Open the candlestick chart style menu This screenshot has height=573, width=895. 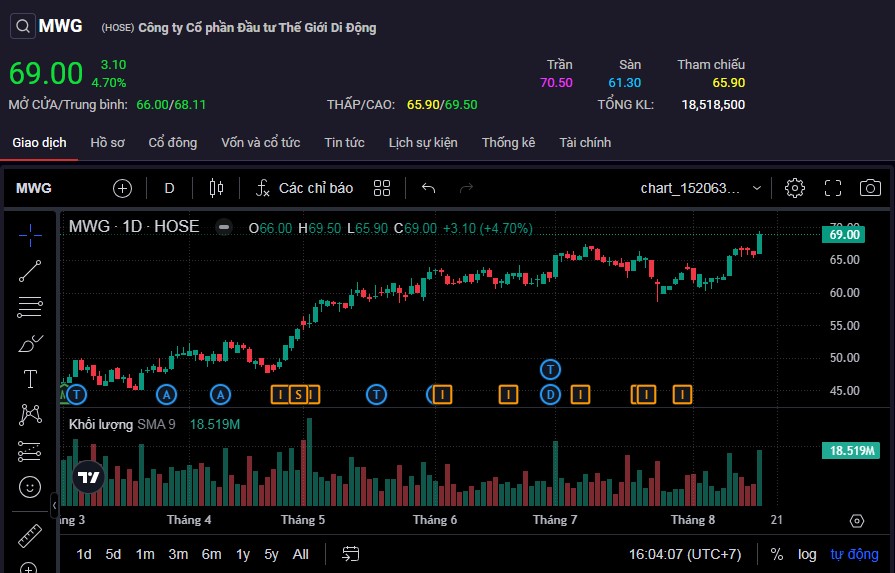[x=216, y=188]
